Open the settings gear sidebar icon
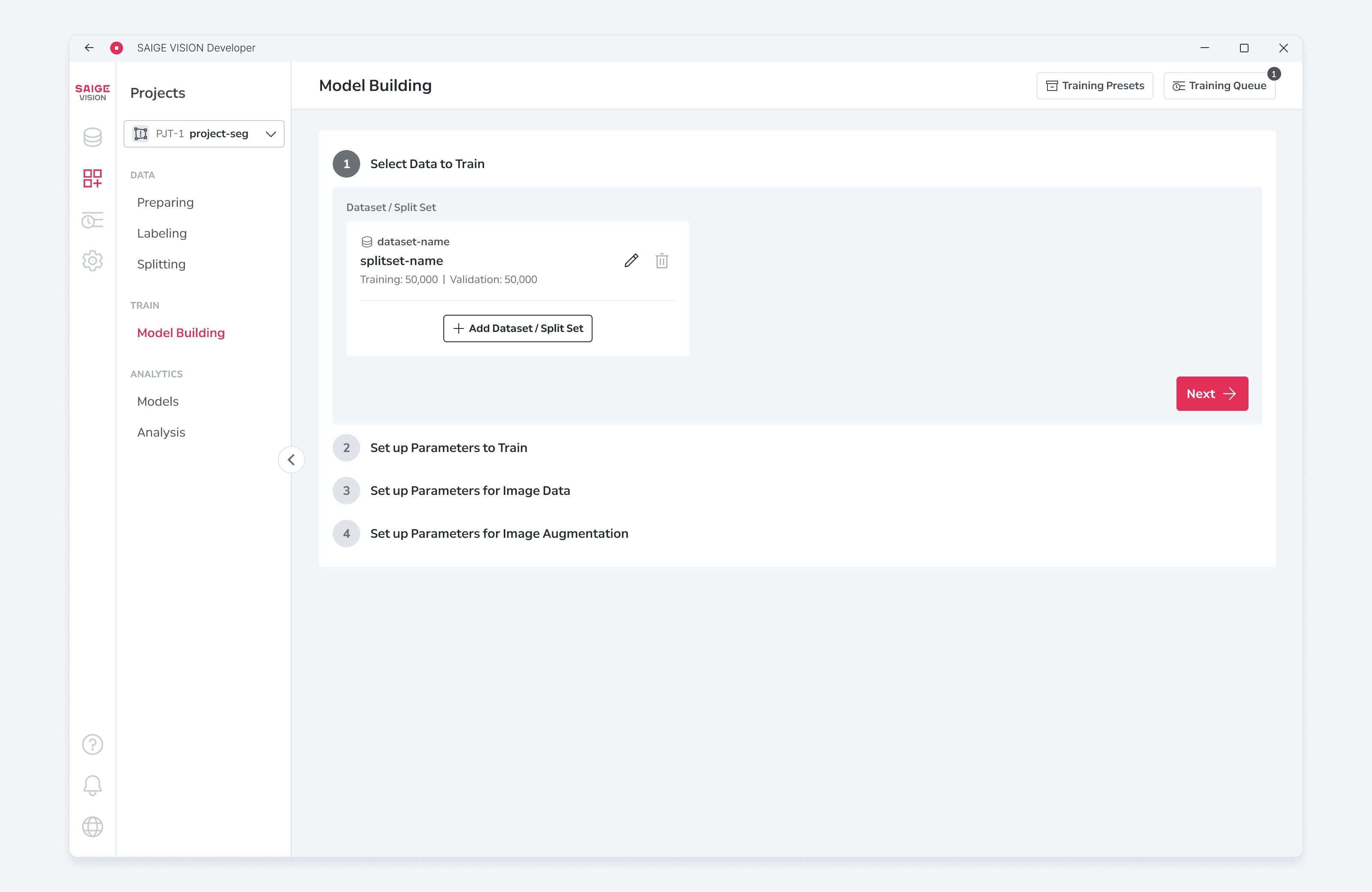The height and width of the screenshot is (892, 1372). tap(92, 261)
